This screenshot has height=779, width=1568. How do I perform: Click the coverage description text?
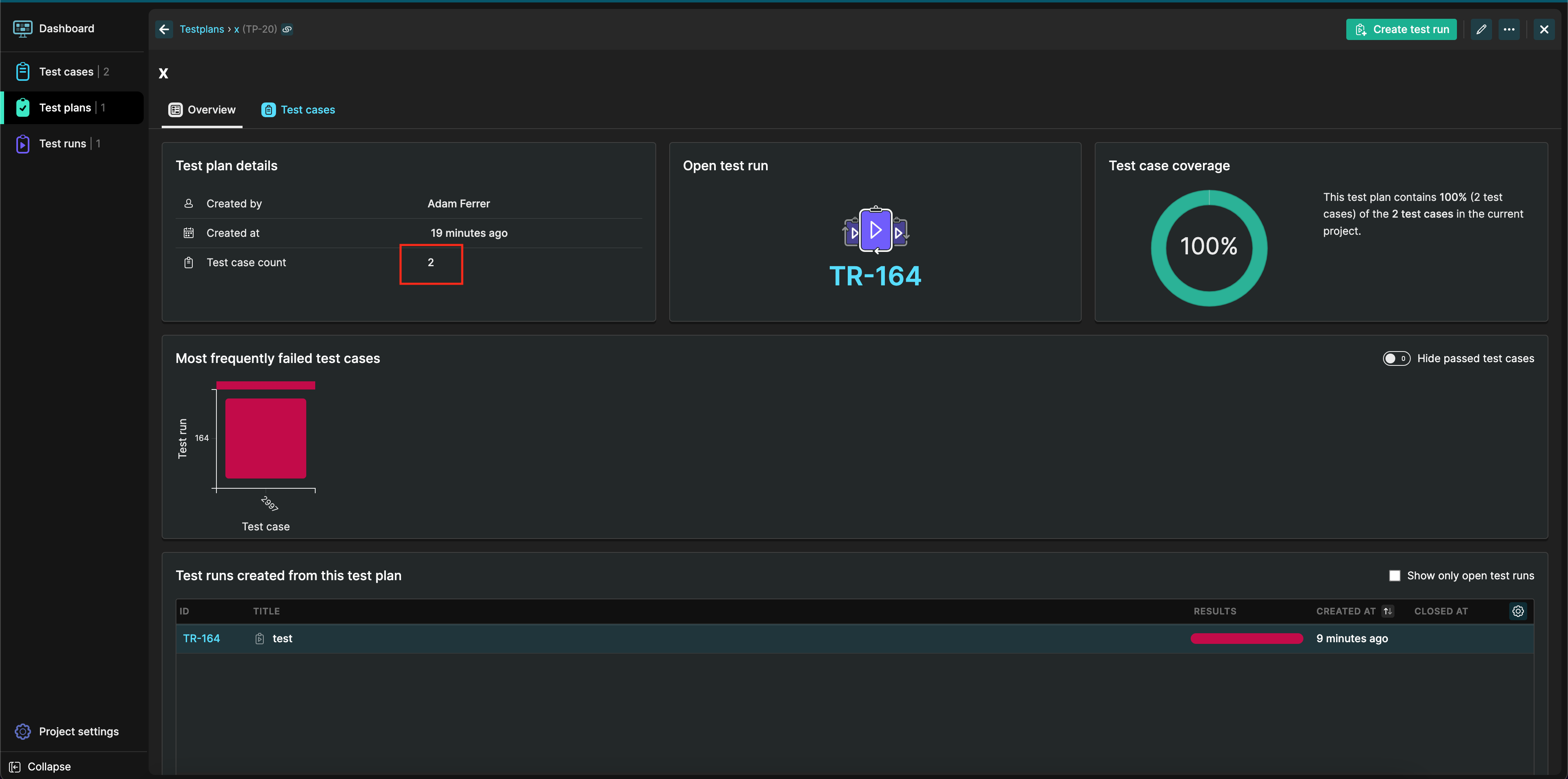tap(1423, 214)
